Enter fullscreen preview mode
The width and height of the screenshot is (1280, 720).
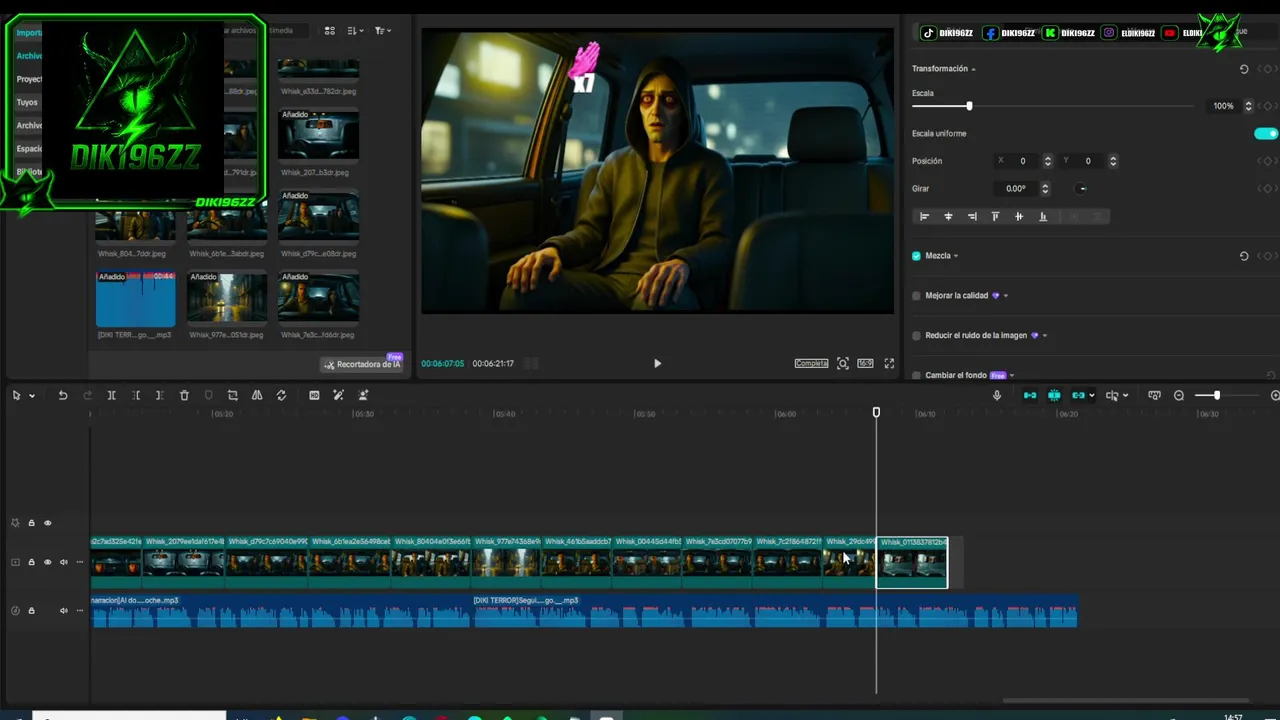pos(889,363)
